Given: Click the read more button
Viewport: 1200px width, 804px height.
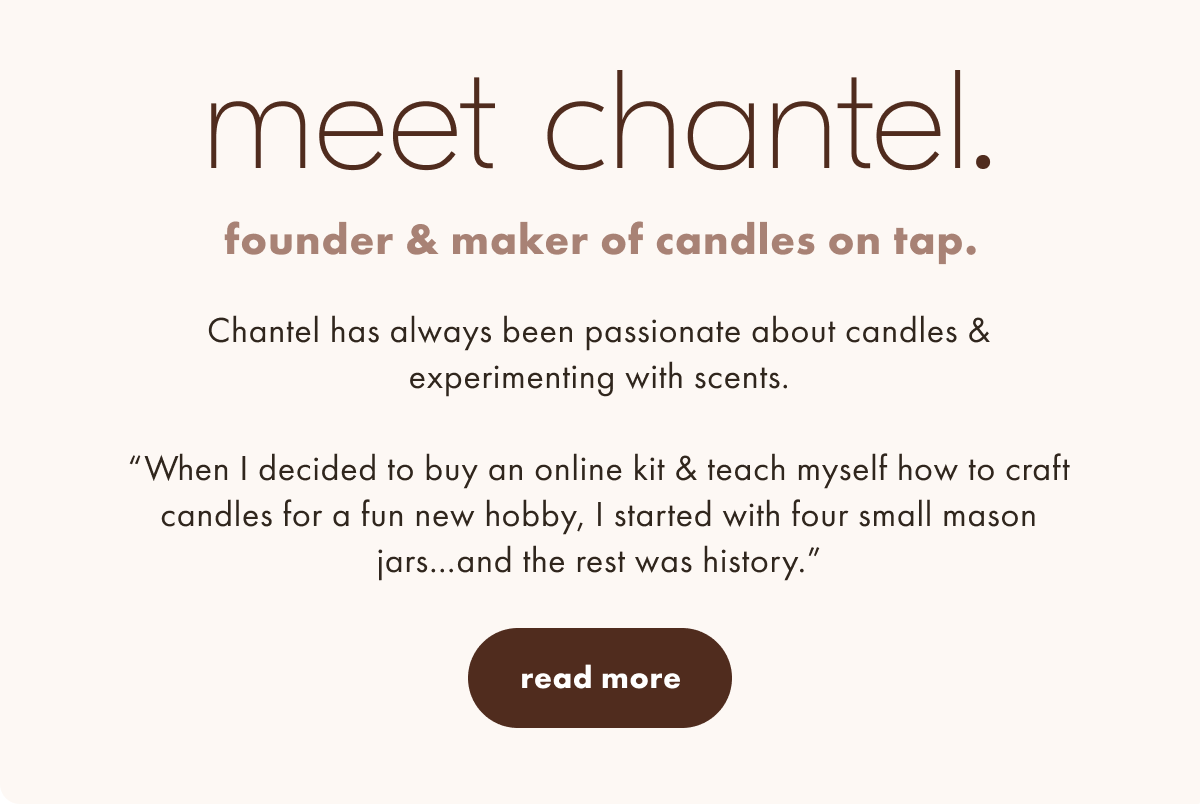Looking at the screenshot, I should click(600, 678).
